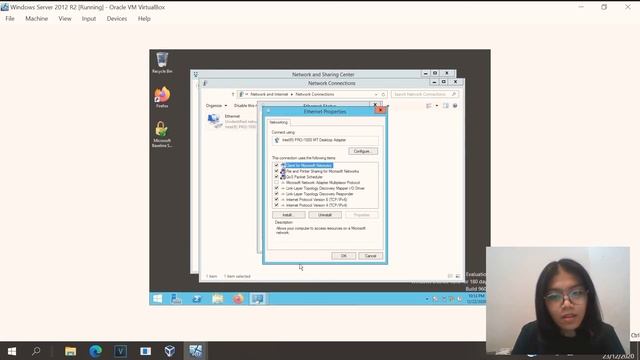
Task: Open the Recycle Bin desktop icon
Action: point(162,62)
